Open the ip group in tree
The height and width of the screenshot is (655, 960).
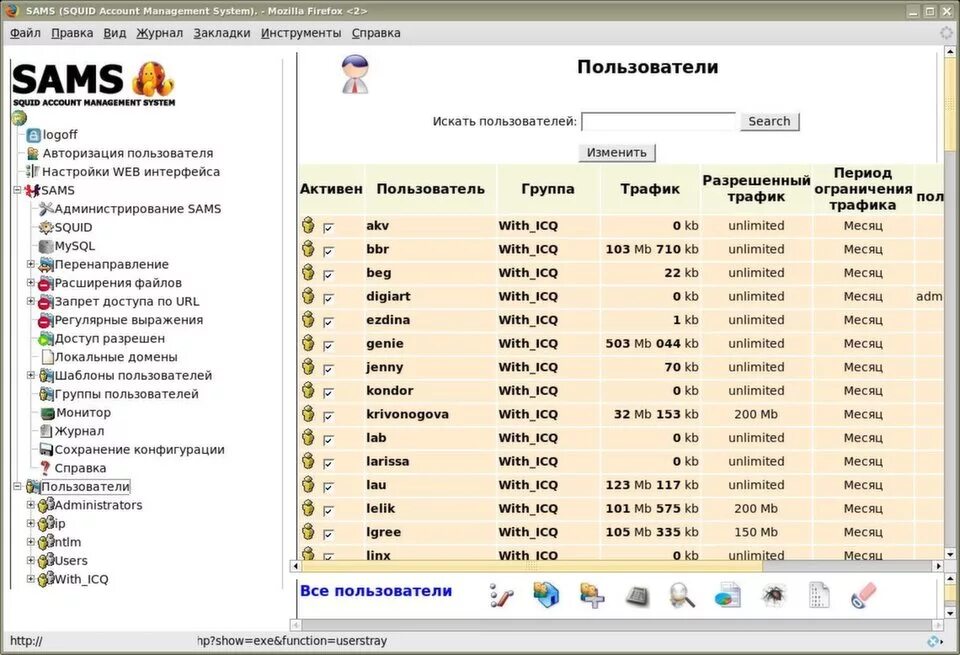tap(60, 523)
